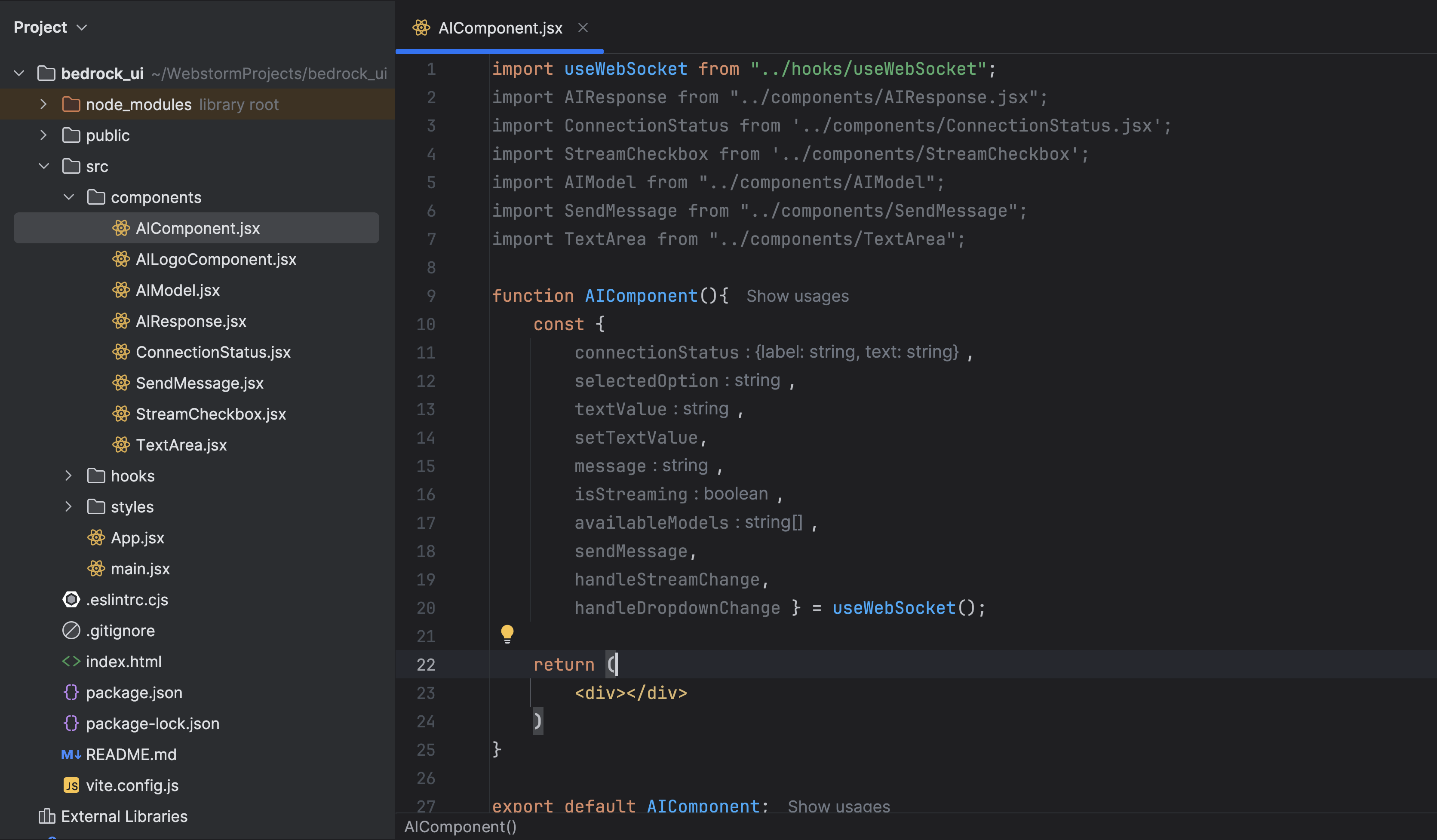Viewport: 1437px width, 840px height.
Task: Open SendMessage.jsx in the project tree
Action: [199, 383]
